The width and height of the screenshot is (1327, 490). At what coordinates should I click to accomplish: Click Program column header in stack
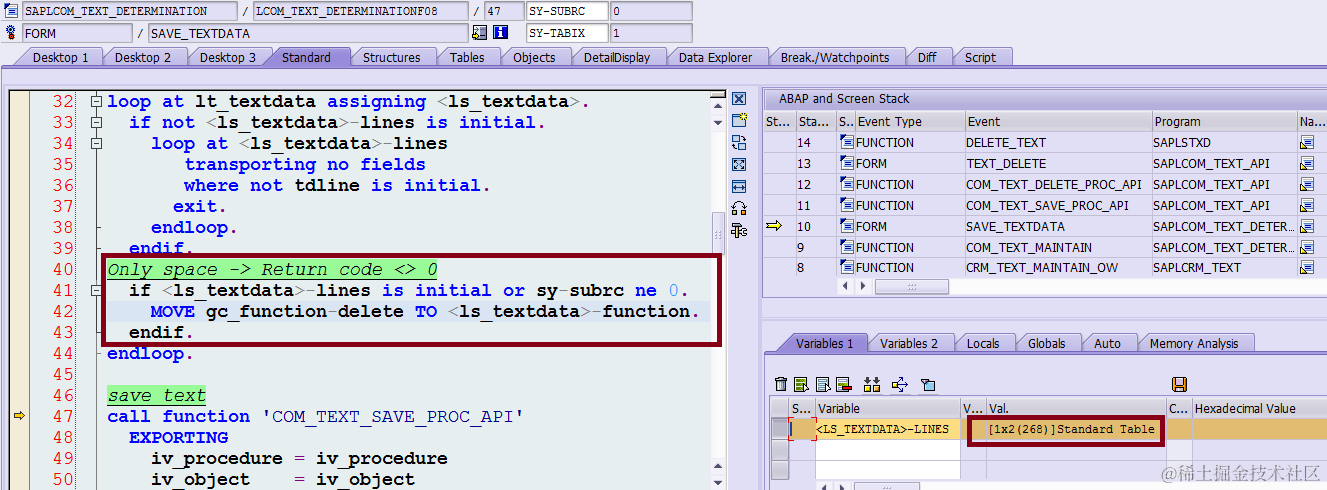(1224, 121)
